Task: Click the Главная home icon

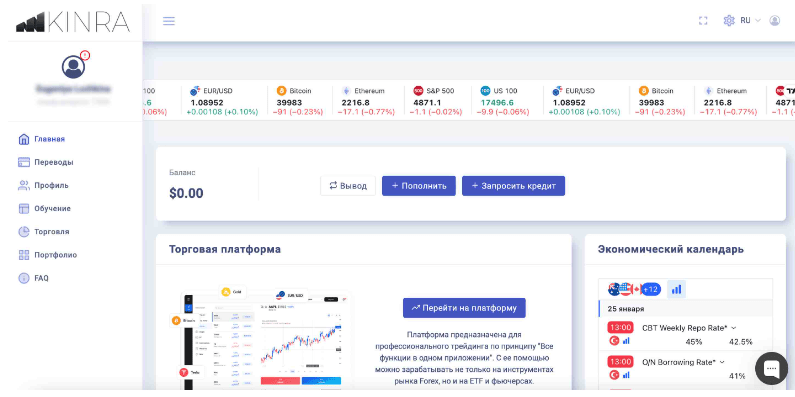Action: point(24,139)
